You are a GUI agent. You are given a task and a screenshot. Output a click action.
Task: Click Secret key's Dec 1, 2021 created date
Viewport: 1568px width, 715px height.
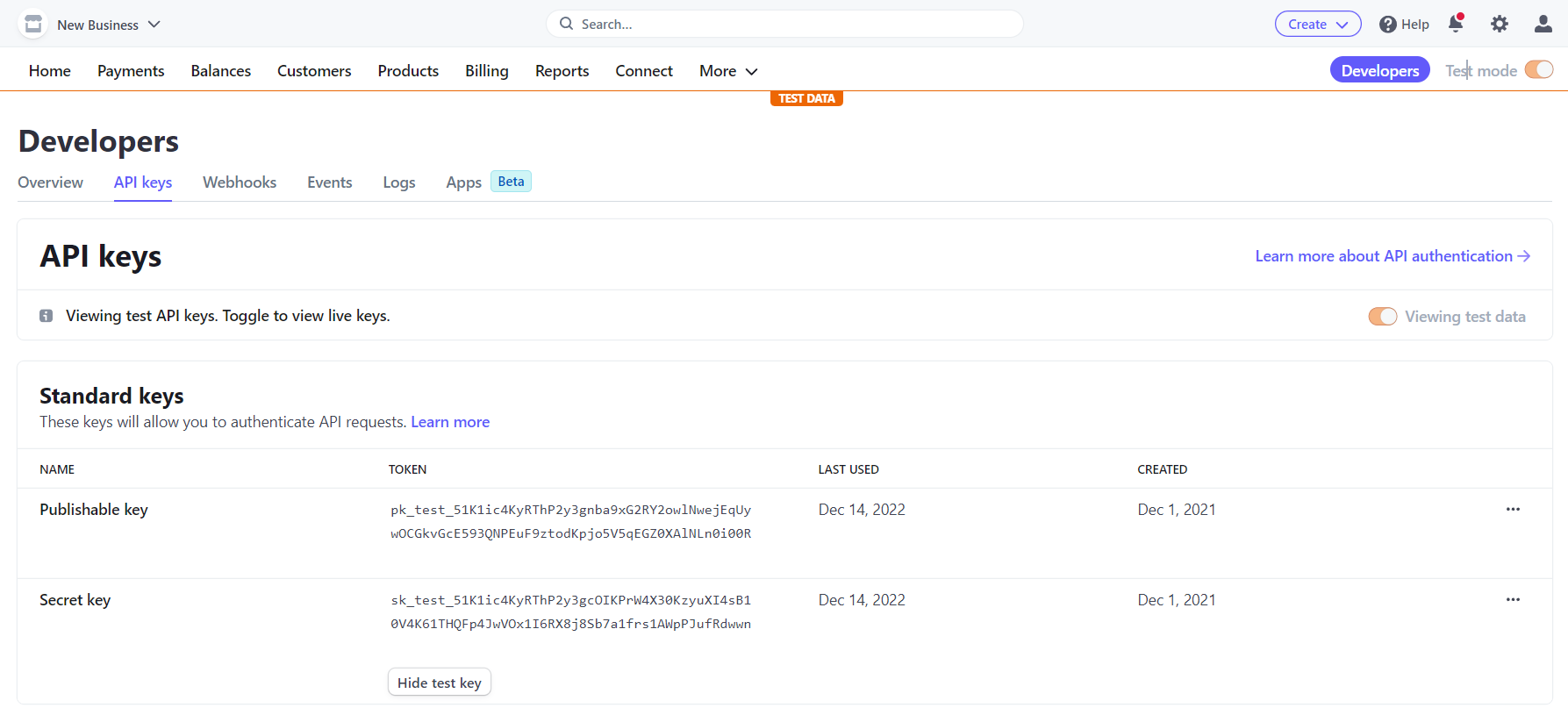[x=1177, y=600]
